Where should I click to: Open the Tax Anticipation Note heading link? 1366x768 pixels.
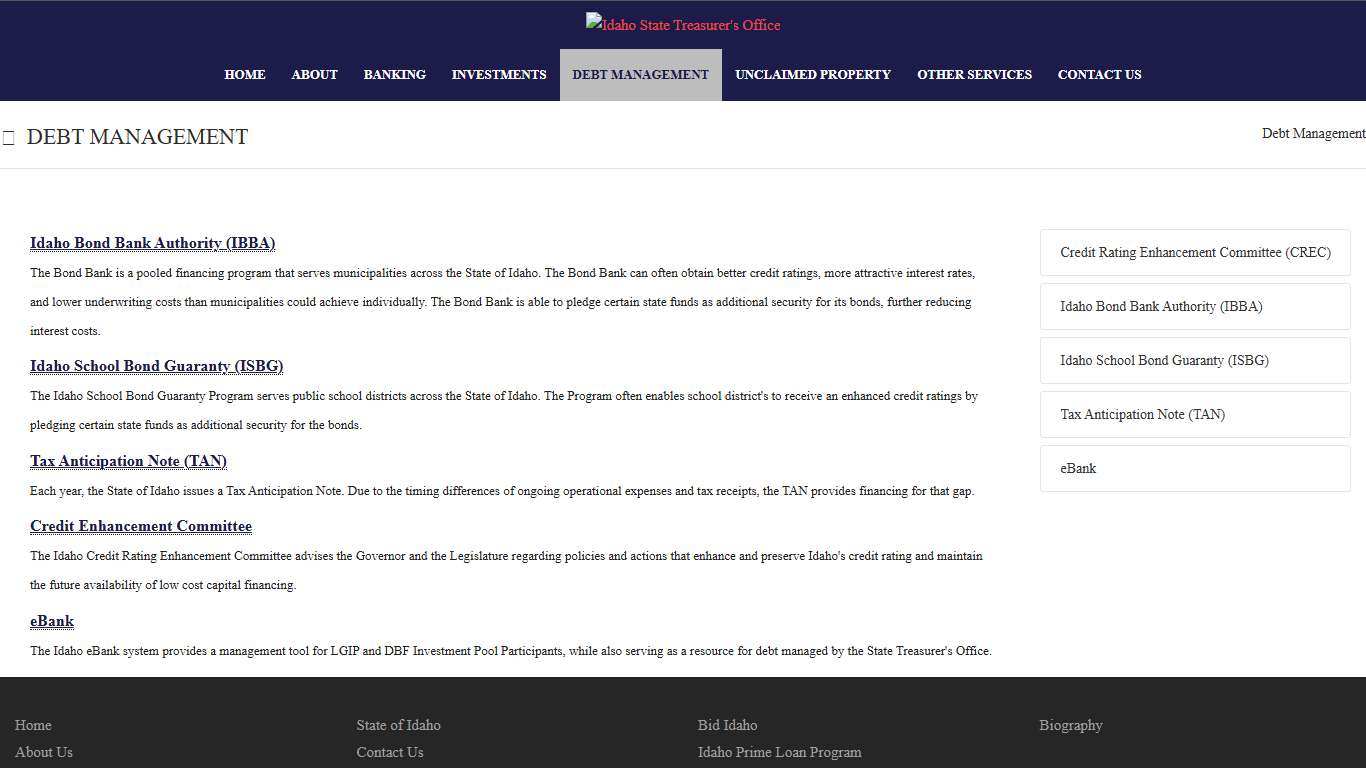pos(128,461)
